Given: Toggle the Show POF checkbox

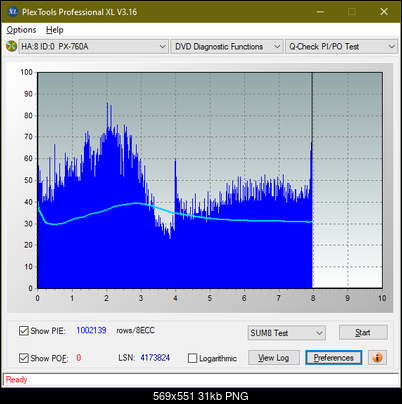Looking at the screenshot, I should pos(24,358).
